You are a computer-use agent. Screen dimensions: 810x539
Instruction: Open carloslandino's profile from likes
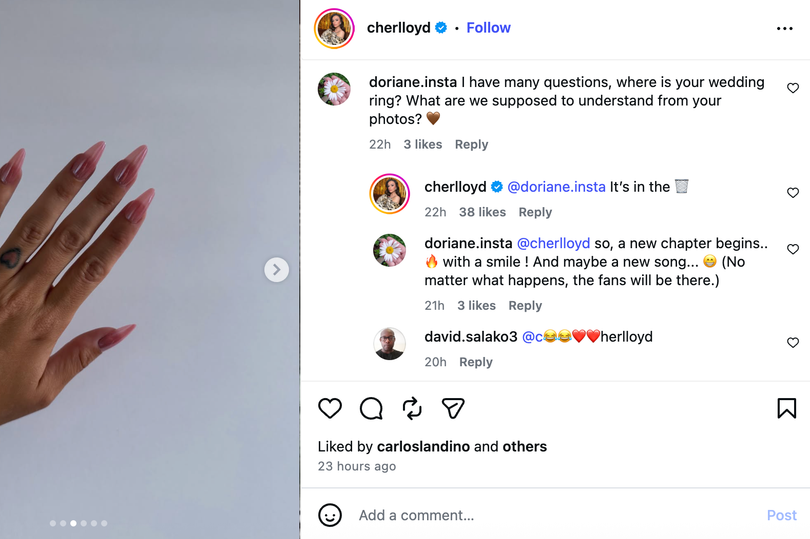coord(424,446)
